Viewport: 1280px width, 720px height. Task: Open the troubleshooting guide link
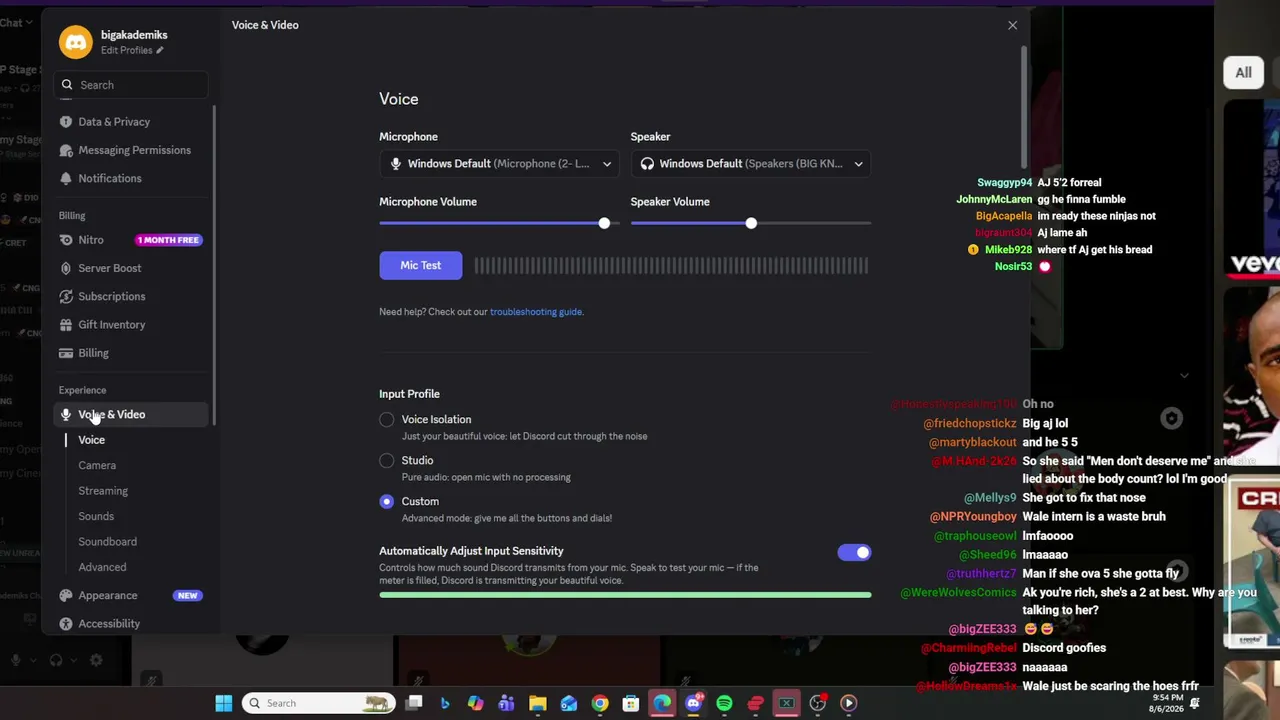click(x=535, y=312)
